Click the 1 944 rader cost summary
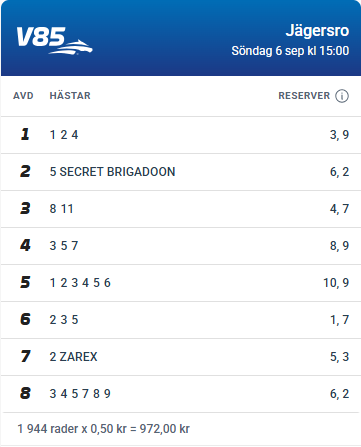 [104, 429]
